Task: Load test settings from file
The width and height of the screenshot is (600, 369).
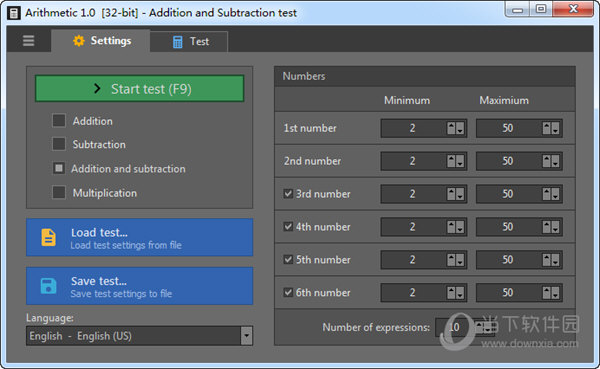Action: (140, 237)
